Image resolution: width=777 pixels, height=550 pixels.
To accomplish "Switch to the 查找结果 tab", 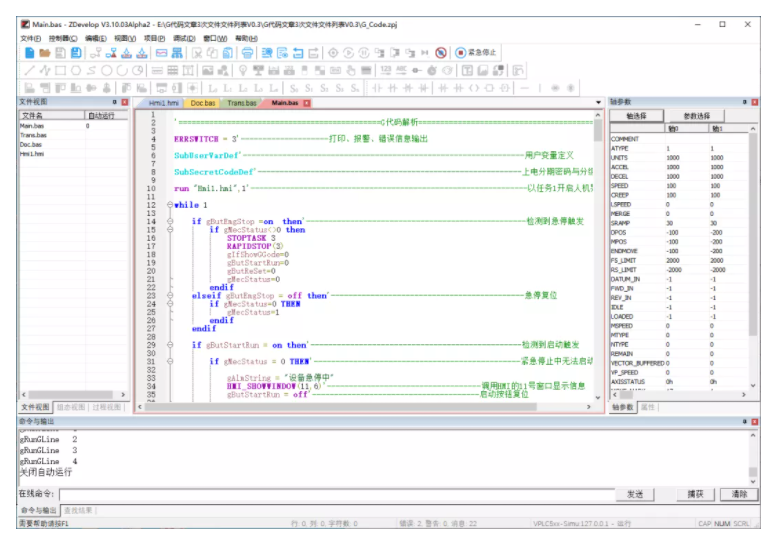I will 78,510.
